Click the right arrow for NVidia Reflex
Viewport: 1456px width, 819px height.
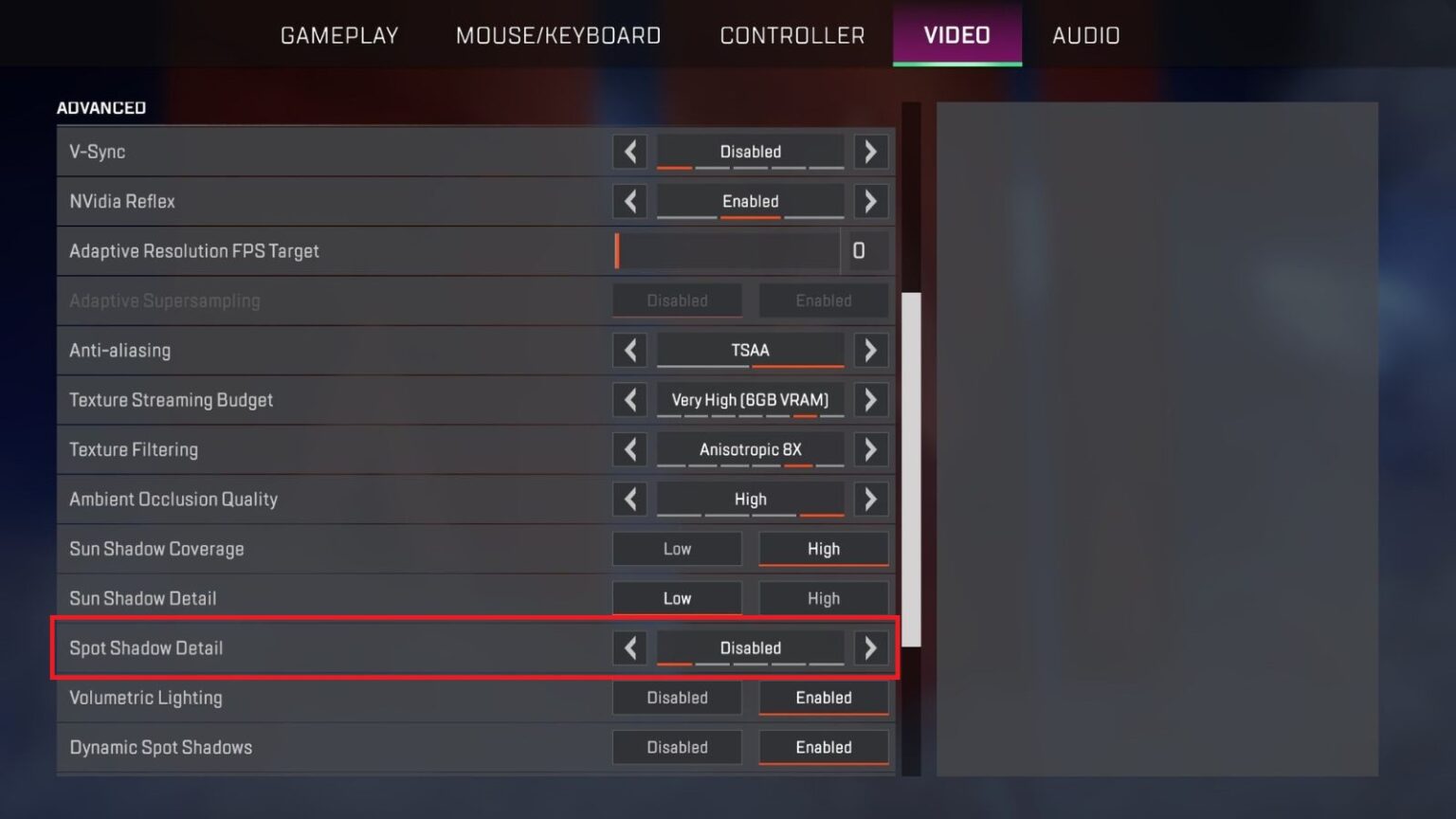coord(870,201)
